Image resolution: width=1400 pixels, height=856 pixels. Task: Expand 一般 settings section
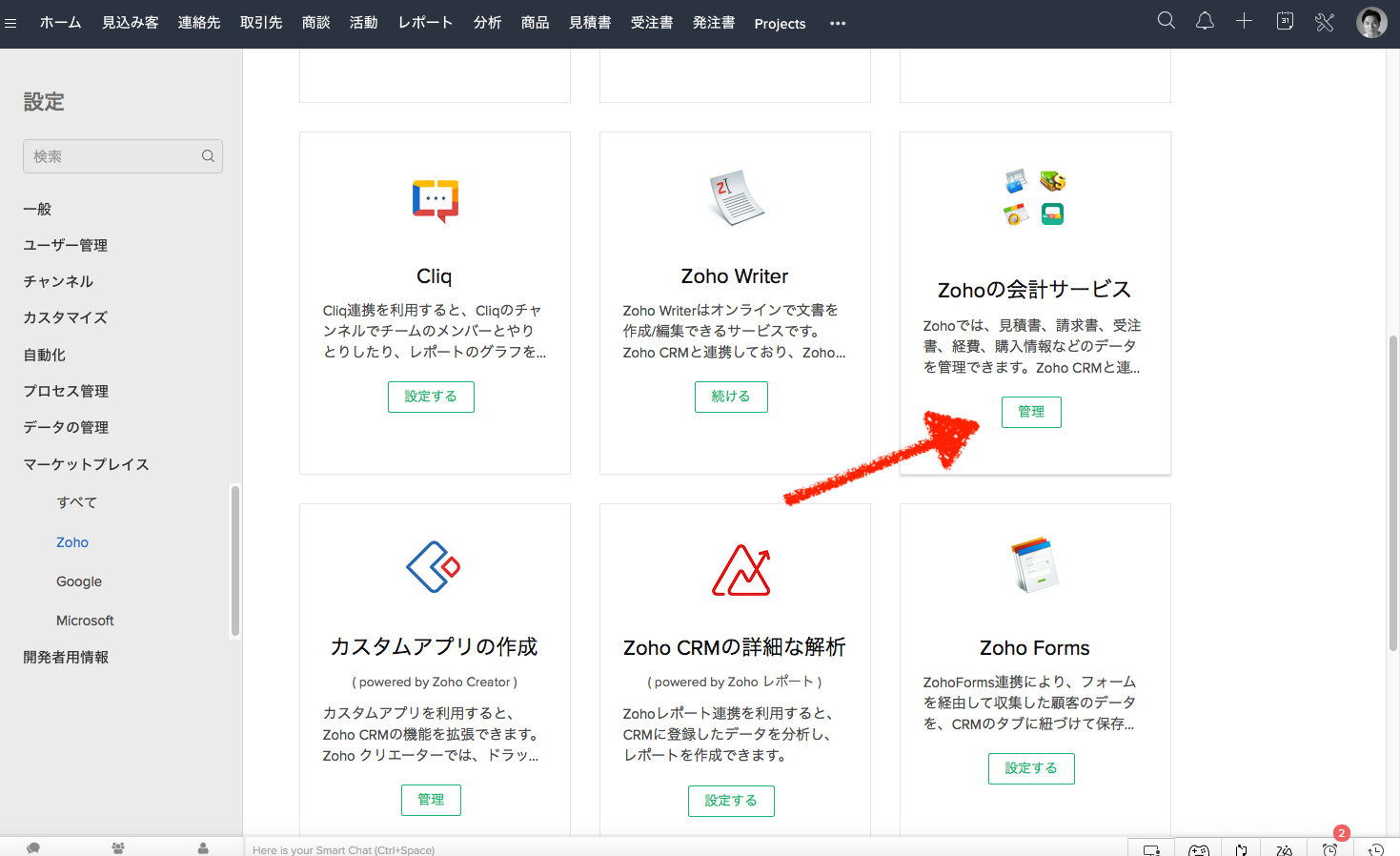point(37,209)
